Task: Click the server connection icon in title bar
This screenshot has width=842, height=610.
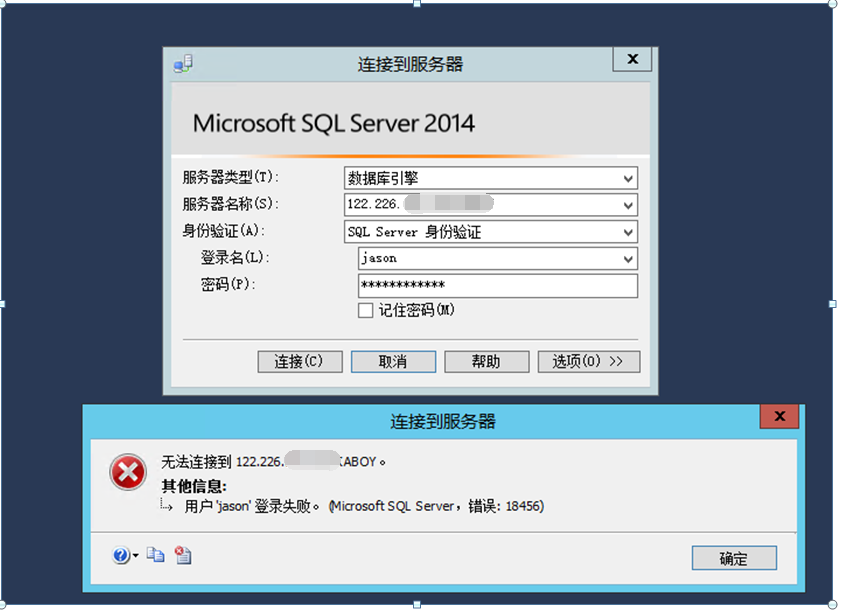Action: [183, 64]
